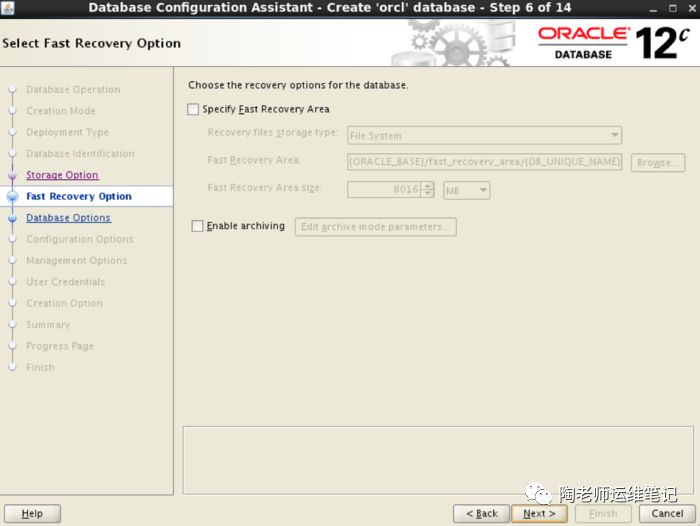Click the Configuration Options step
The height and width of the screenshot is (526, 700).
[x=79, y=239]
